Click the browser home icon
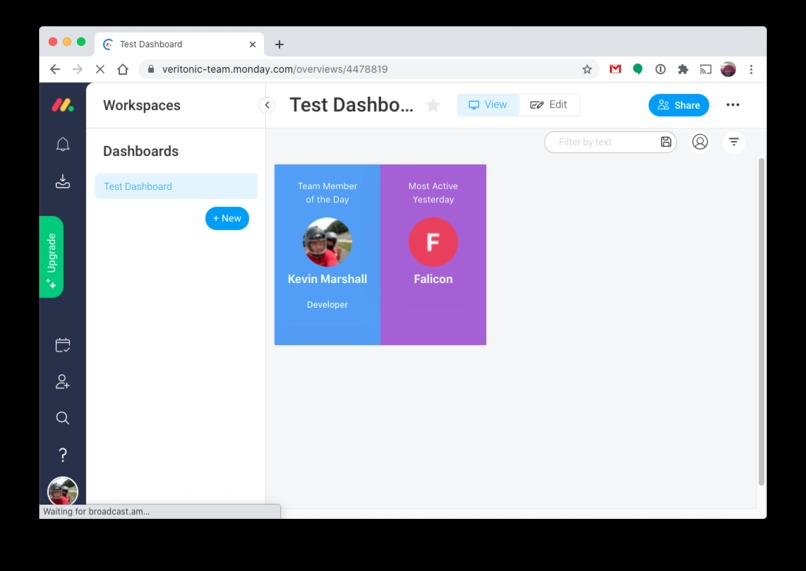Screen dimensions: 806x571 tap(123, 69)
